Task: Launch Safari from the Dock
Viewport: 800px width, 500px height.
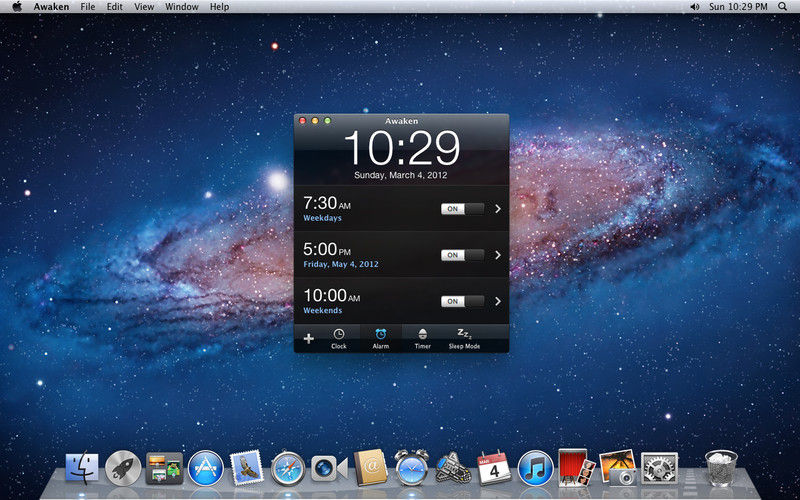Action: (x=288, y=468)
